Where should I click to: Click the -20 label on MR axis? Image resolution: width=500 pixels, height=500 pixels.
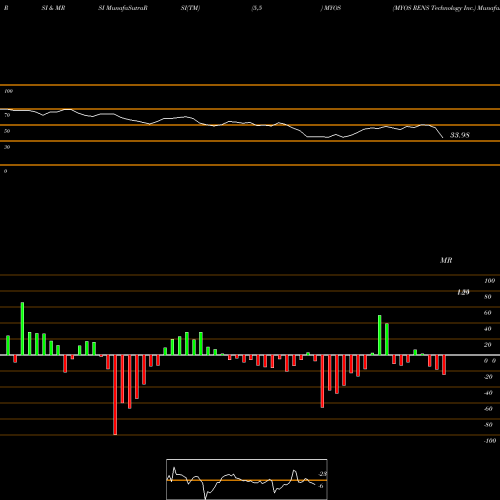point(488,377)
